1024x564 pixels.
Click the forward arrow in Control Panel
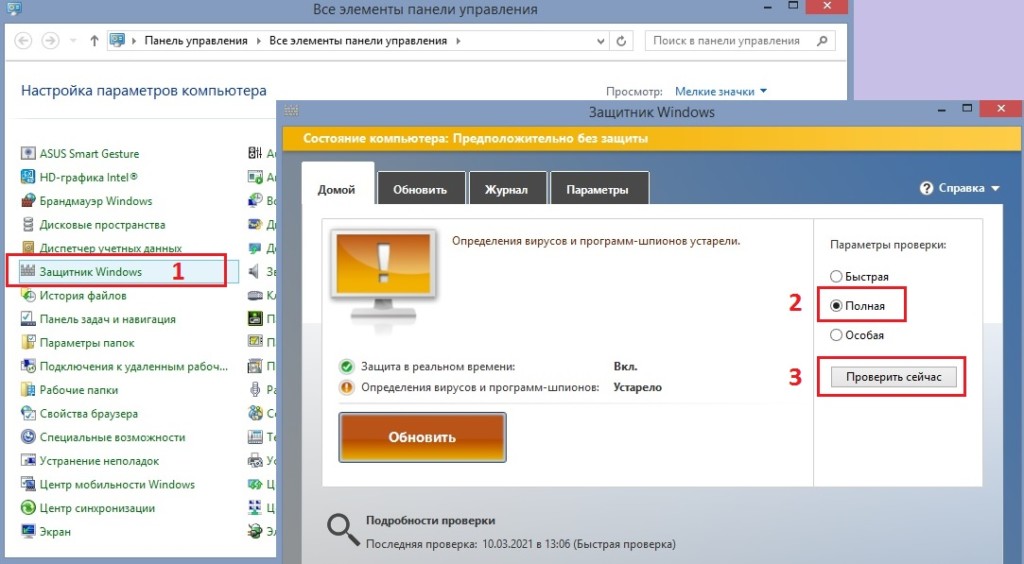pos(50,40)
